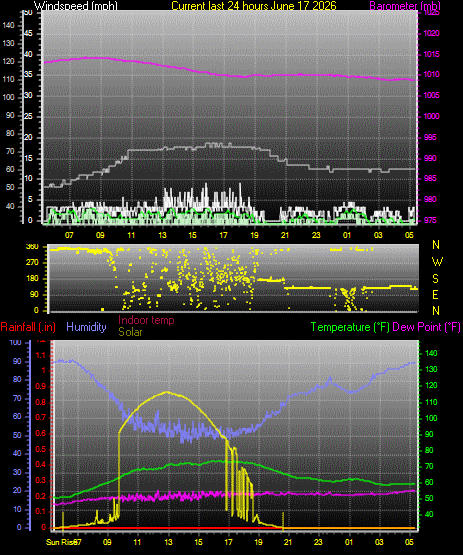Click the '40' value on the green temperature axis
The image size is (463, 555).
[x=429, y=514]
